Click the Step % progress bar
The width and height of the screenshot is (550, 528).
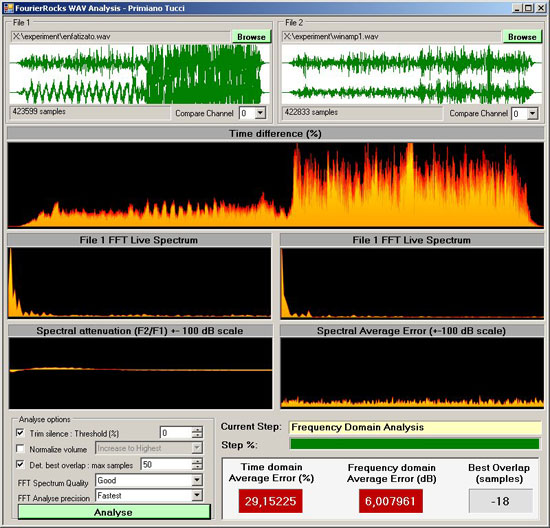coord(415,444)
